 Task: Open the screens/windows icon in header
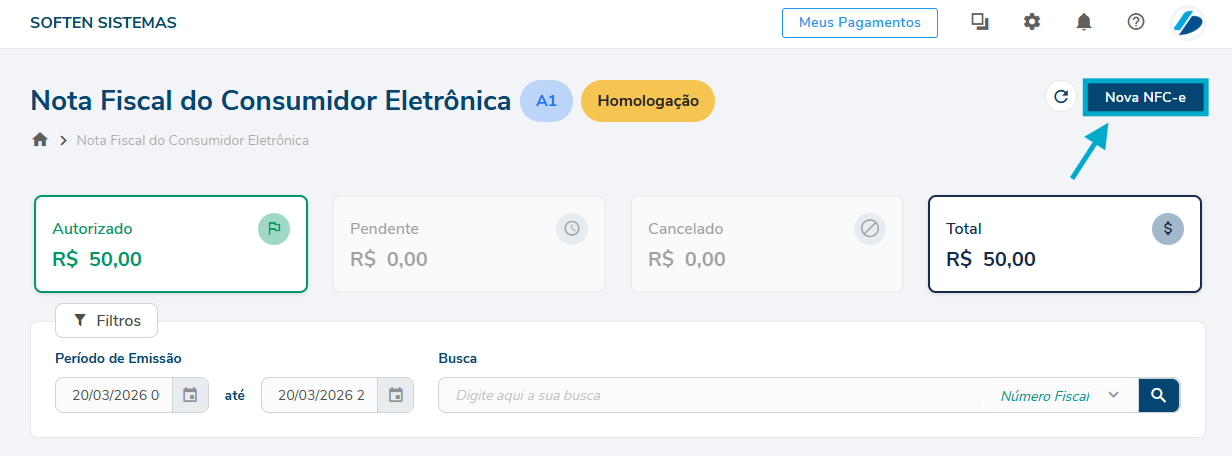980,22
